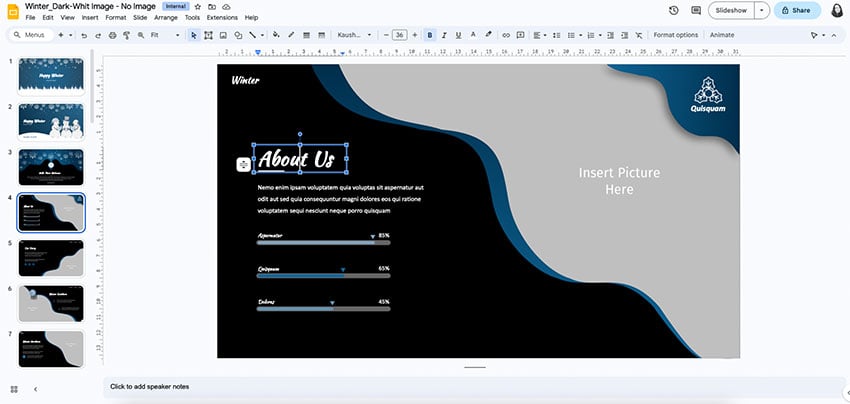Image resolution: width=850 pixels, height=404 pixels.
Task: Hide the menus with caret button
Action: tap(834, 35)
